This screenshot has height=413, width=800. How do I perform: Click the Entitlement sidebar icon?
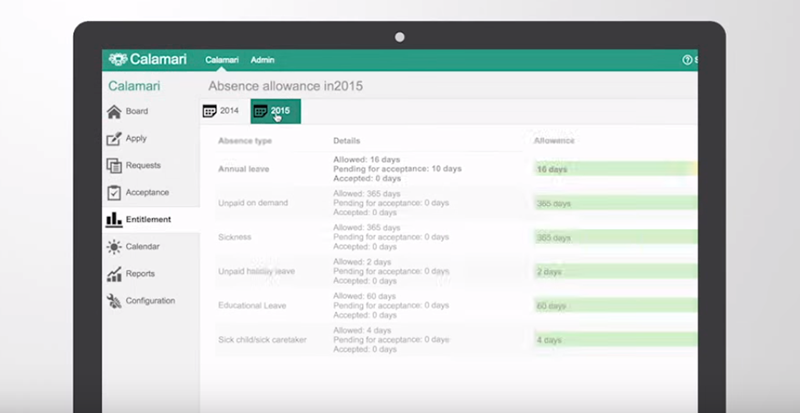114,219
